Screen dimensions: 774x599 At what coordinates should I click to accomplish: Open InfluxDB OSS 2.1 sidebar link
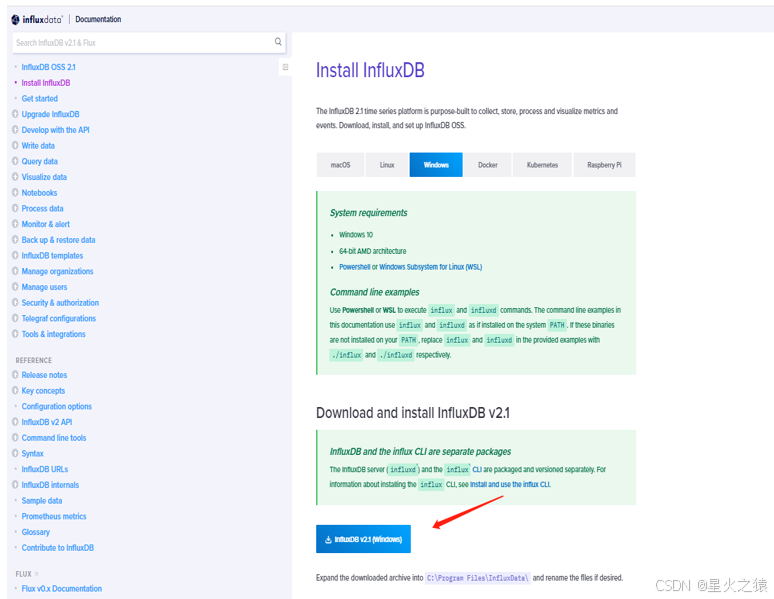[x=48, y=67]
